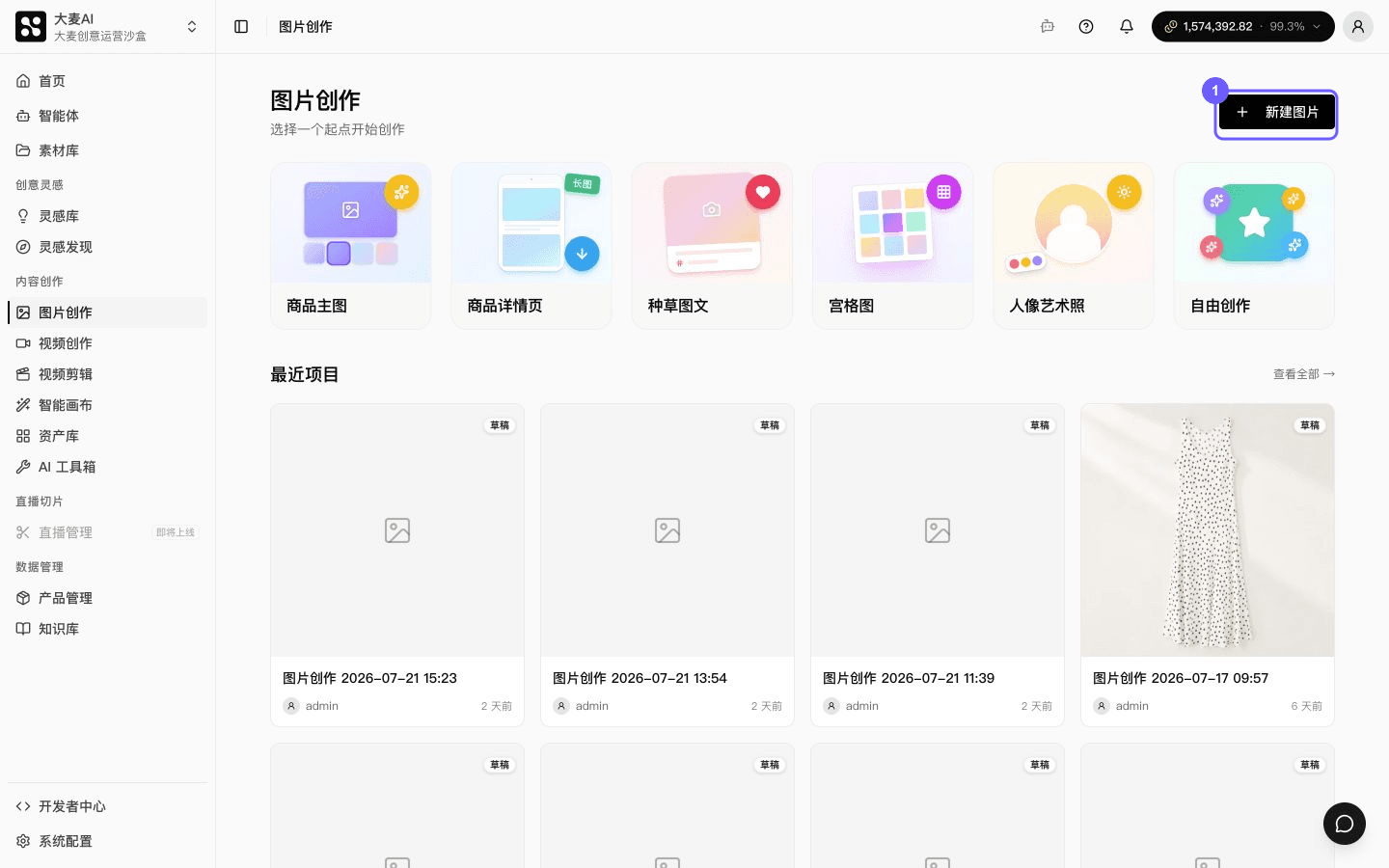The image size is (1389, 868).
Task: Open 资产库 in the sidebar
Action: click(107, 436)
